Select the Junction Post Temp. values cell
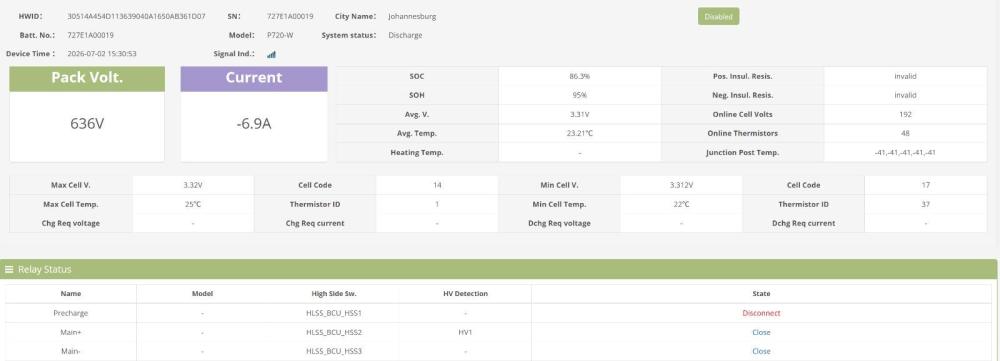Screen dimensions: 1000x361 905,152
